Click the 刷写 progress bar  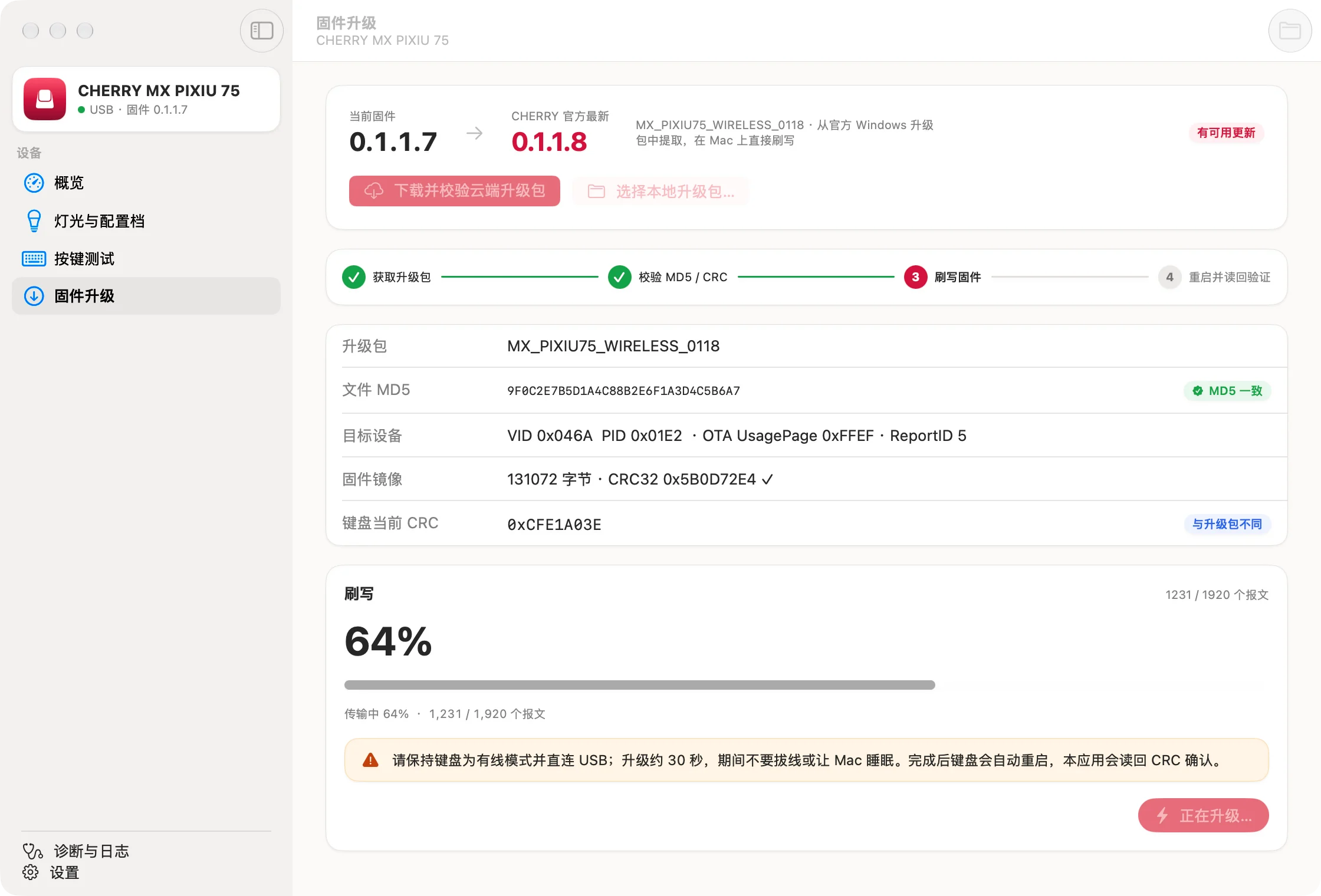[x=806, y=685]
